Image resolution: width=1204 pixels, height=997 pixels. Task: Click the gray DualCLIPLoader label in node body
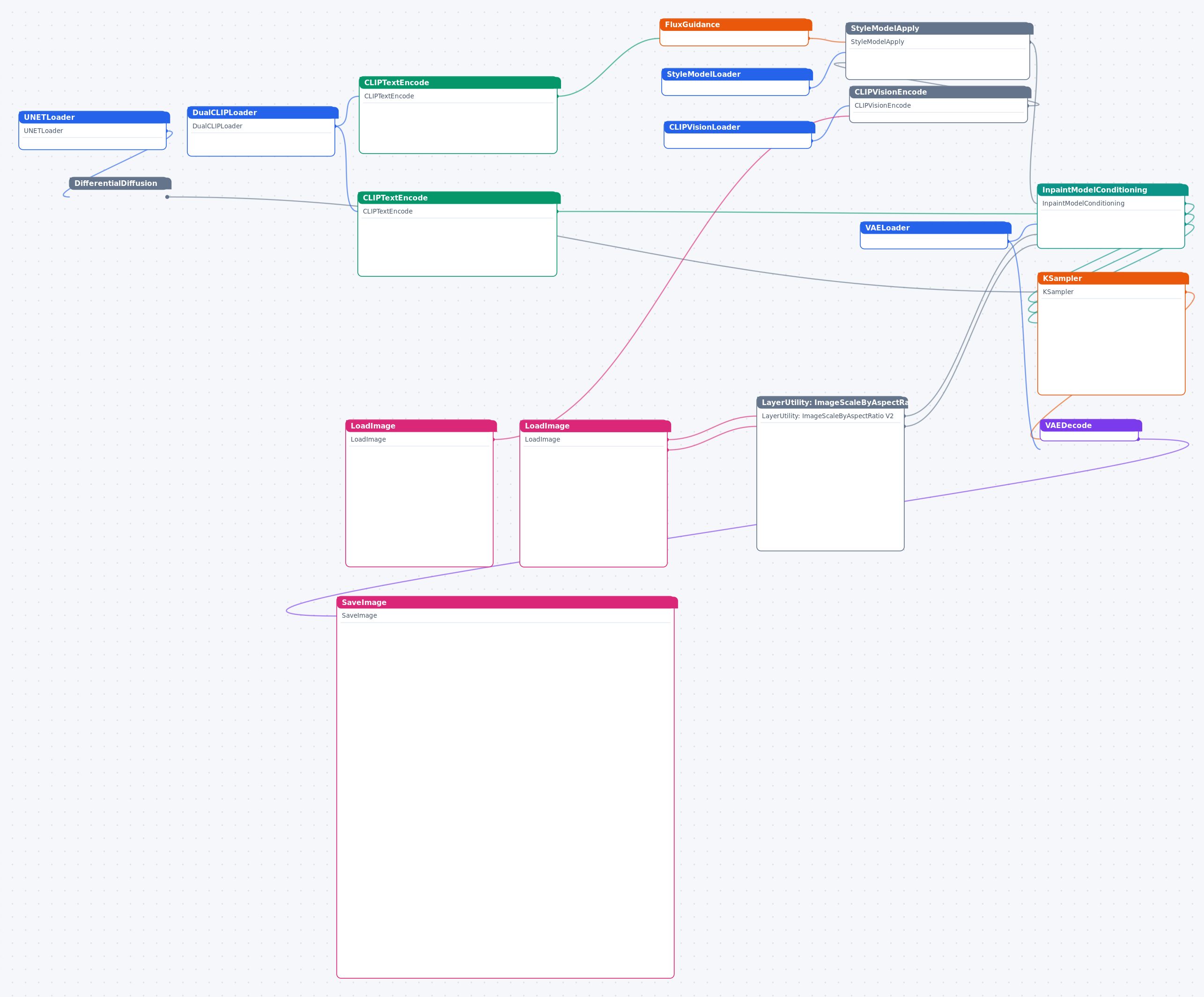coord(217,126)
